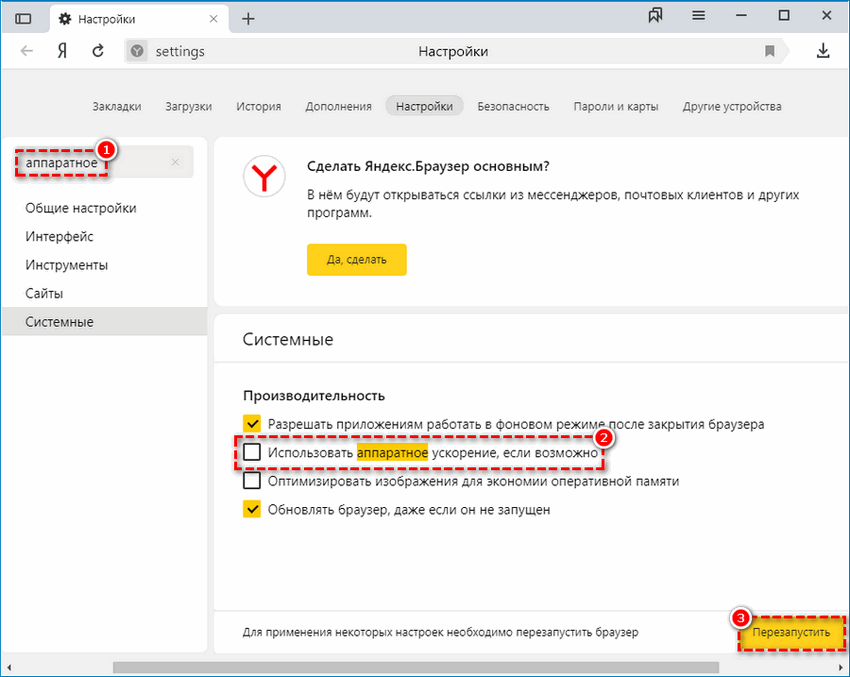Open the Protect site status icon
The height and width of the screenshot is (677, 850).
tap(136, 51)
